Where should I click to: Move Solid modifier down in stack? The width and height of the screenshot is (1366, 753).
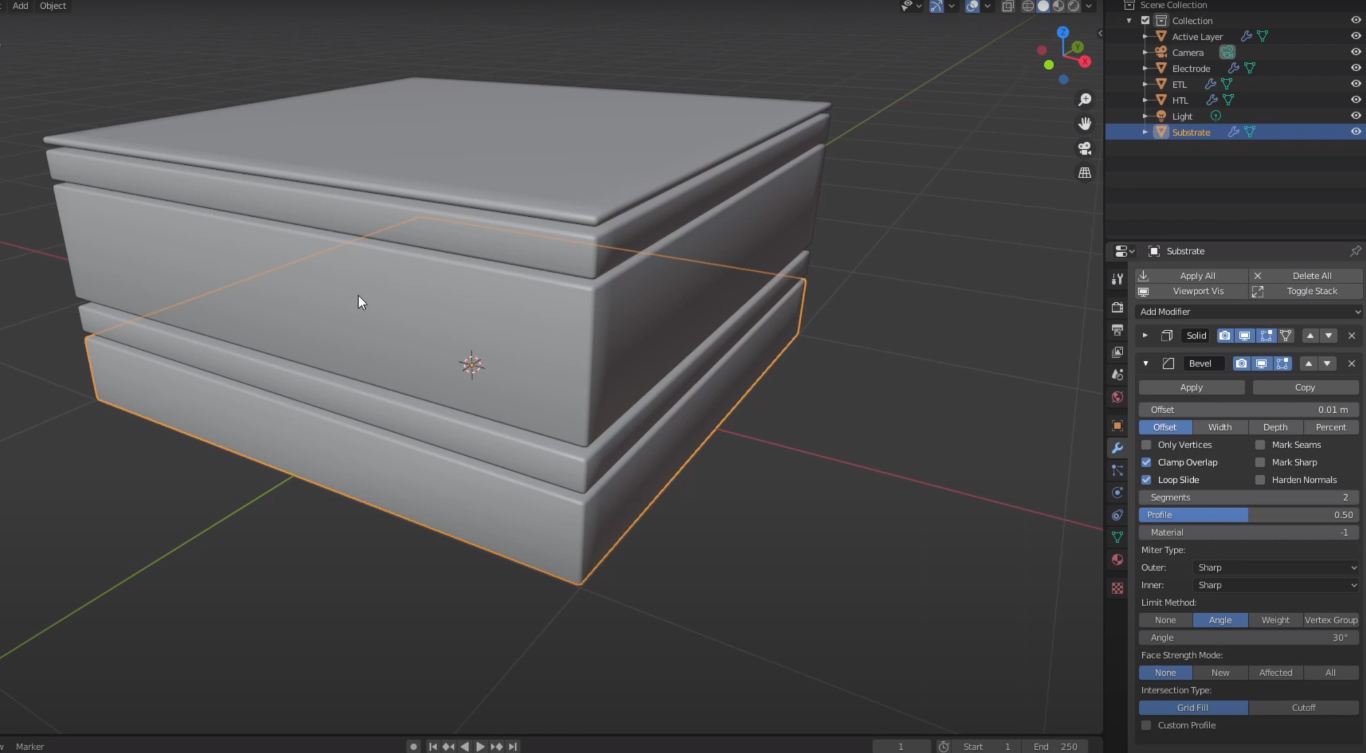[x=1328, y=336]
